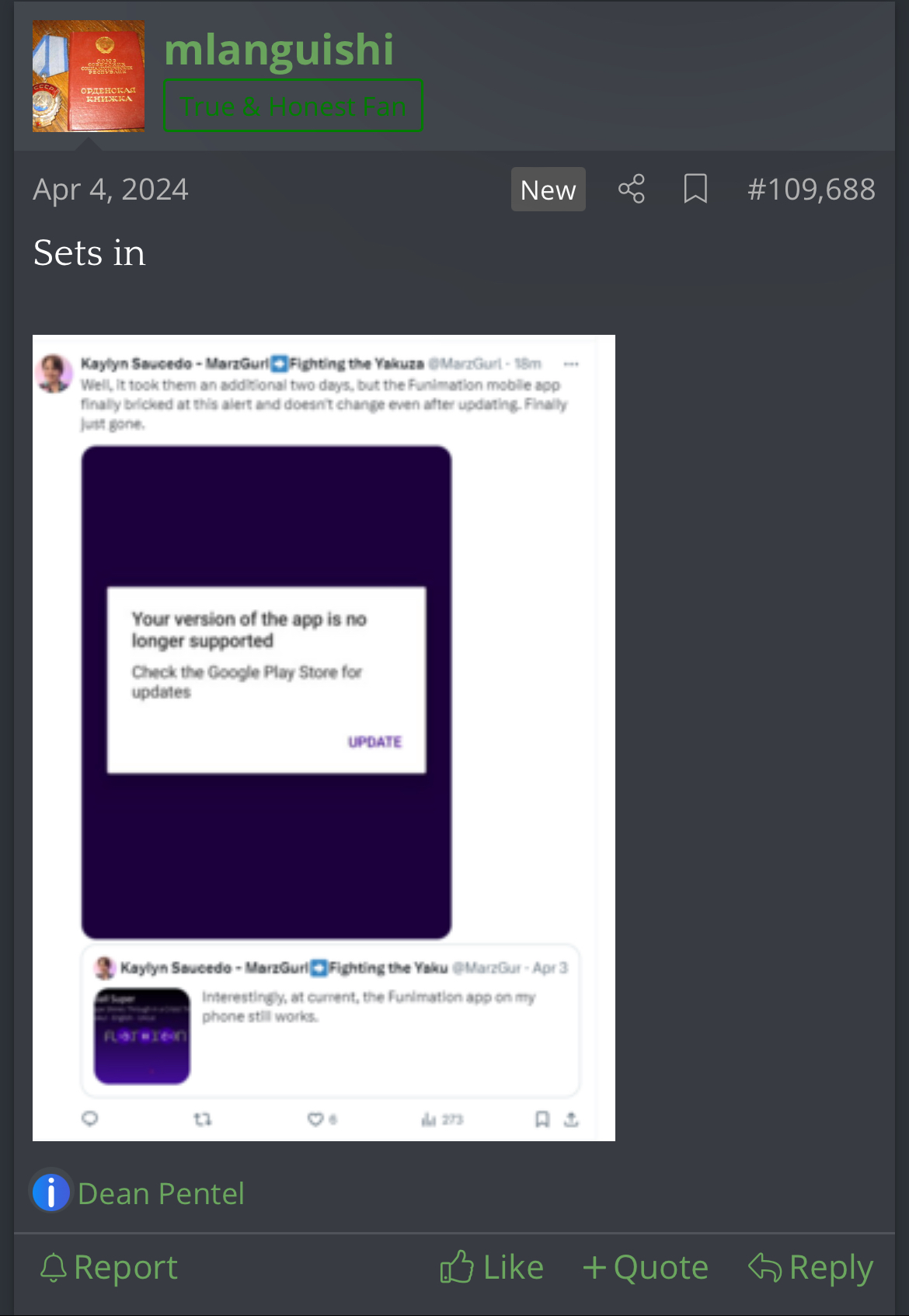Open mlanguishi's avatar image

coord(89,76)
